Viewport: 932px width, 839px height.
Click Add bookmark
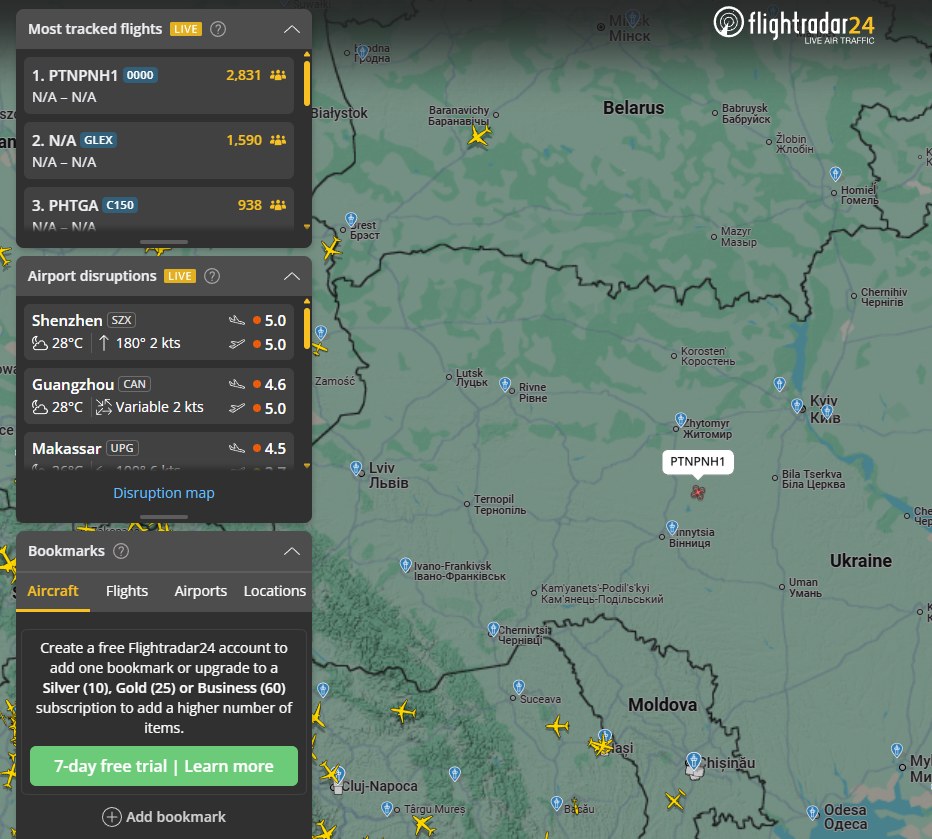tap(164, 817)
